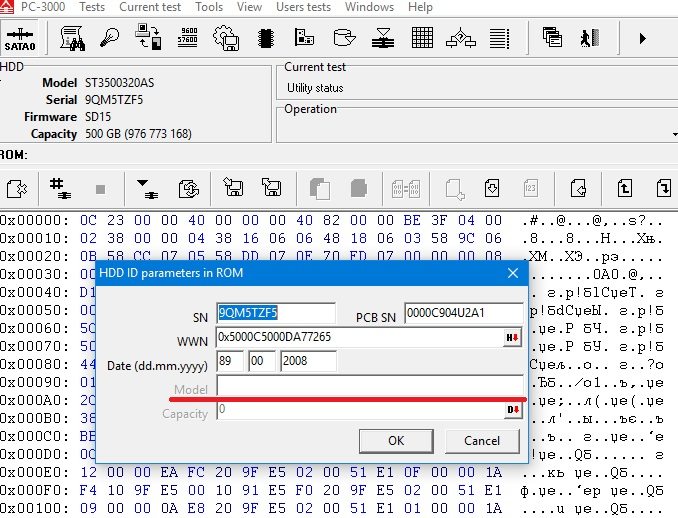Open the grid sector map icon
Viewport: 678px width, 518px height.
click(422, 38)
